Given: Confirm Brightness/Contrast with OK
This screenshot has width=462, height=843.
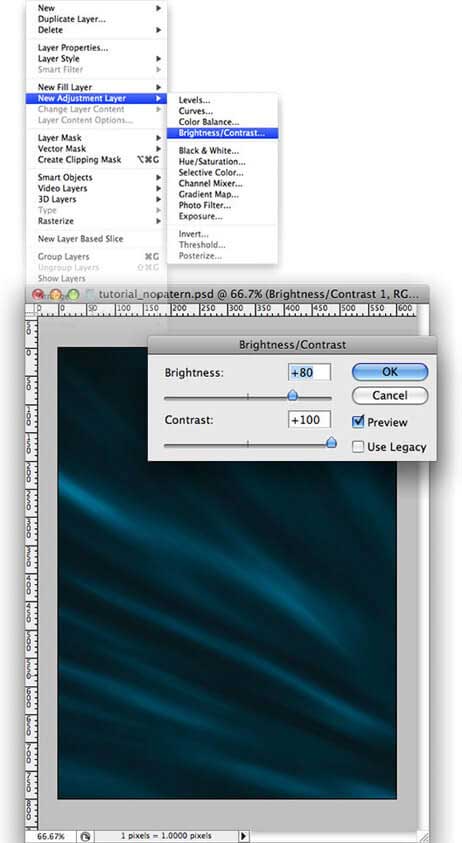Looking at the screenshot, I should [390, 372].
